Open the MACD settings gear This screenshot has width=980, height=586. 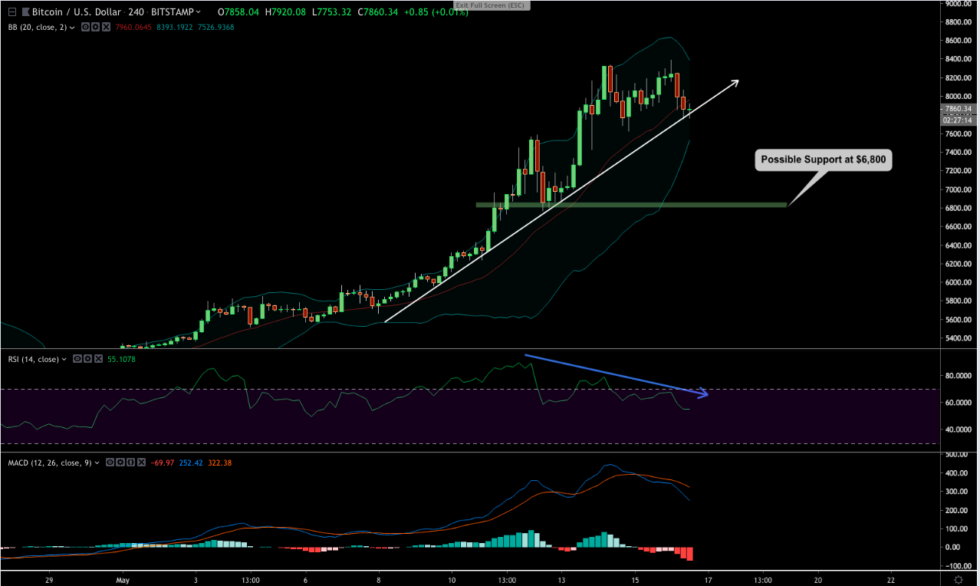click(120, 463)
